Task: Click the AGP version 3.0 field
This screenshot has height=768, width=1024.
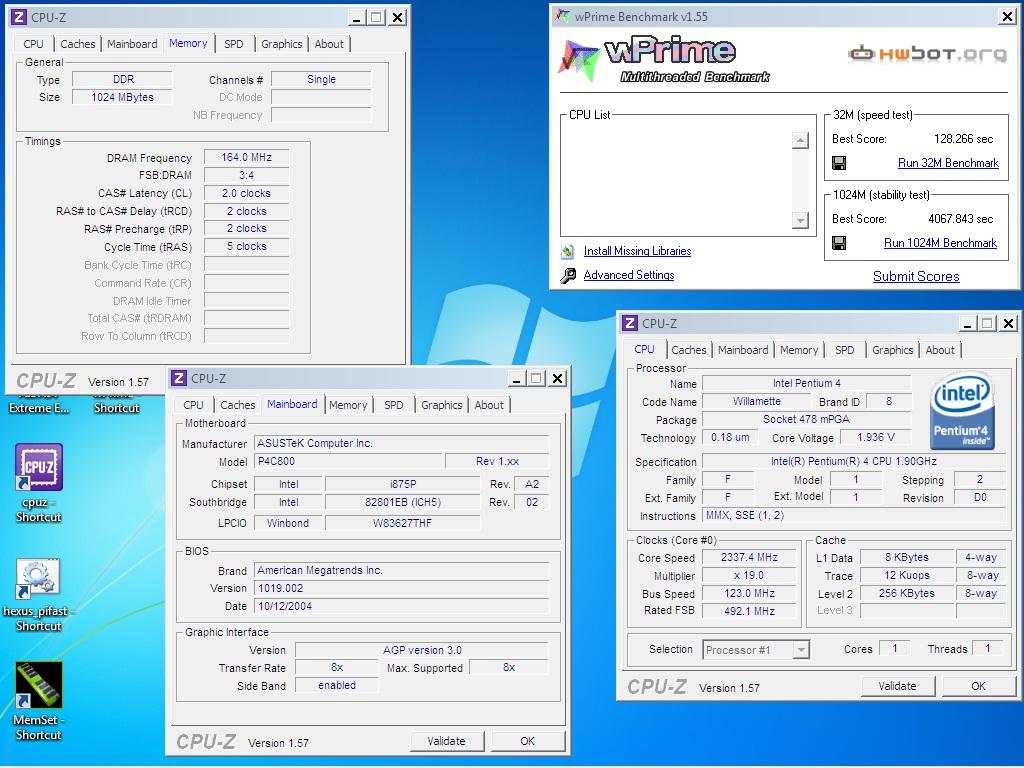Action: pyautogui.click(x=422, y=650)
